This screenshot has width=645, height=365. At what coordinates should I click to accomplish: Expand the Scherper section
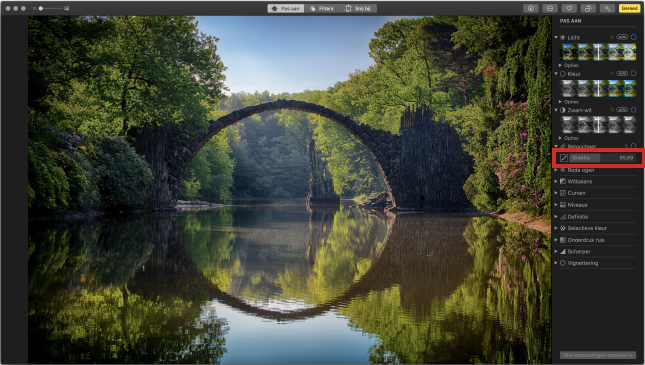(556, 251)
